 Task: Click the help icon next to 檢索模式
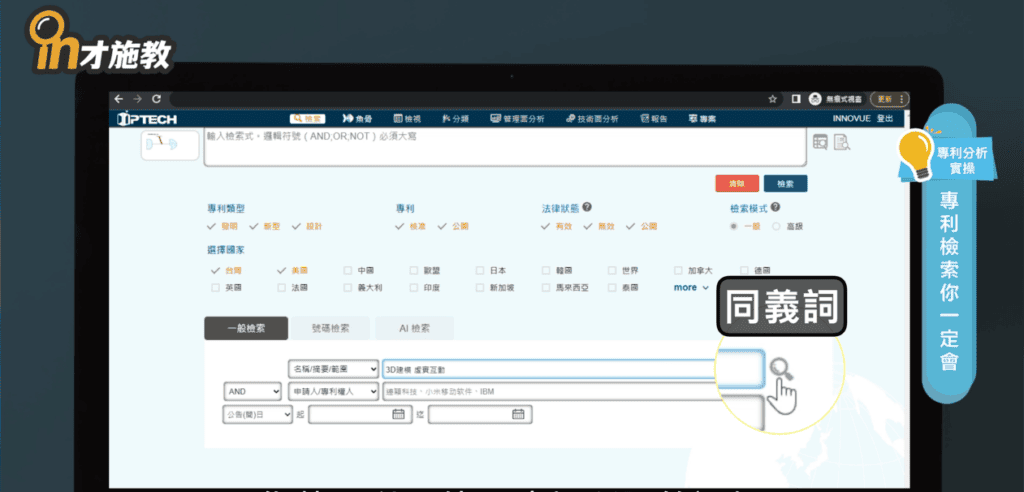coord(775,208)
